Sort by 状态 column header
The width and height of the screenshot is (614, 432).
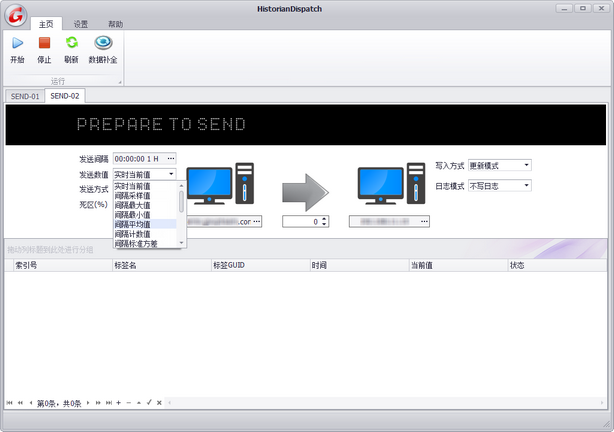pyautogui.click(x=557, y=266)
